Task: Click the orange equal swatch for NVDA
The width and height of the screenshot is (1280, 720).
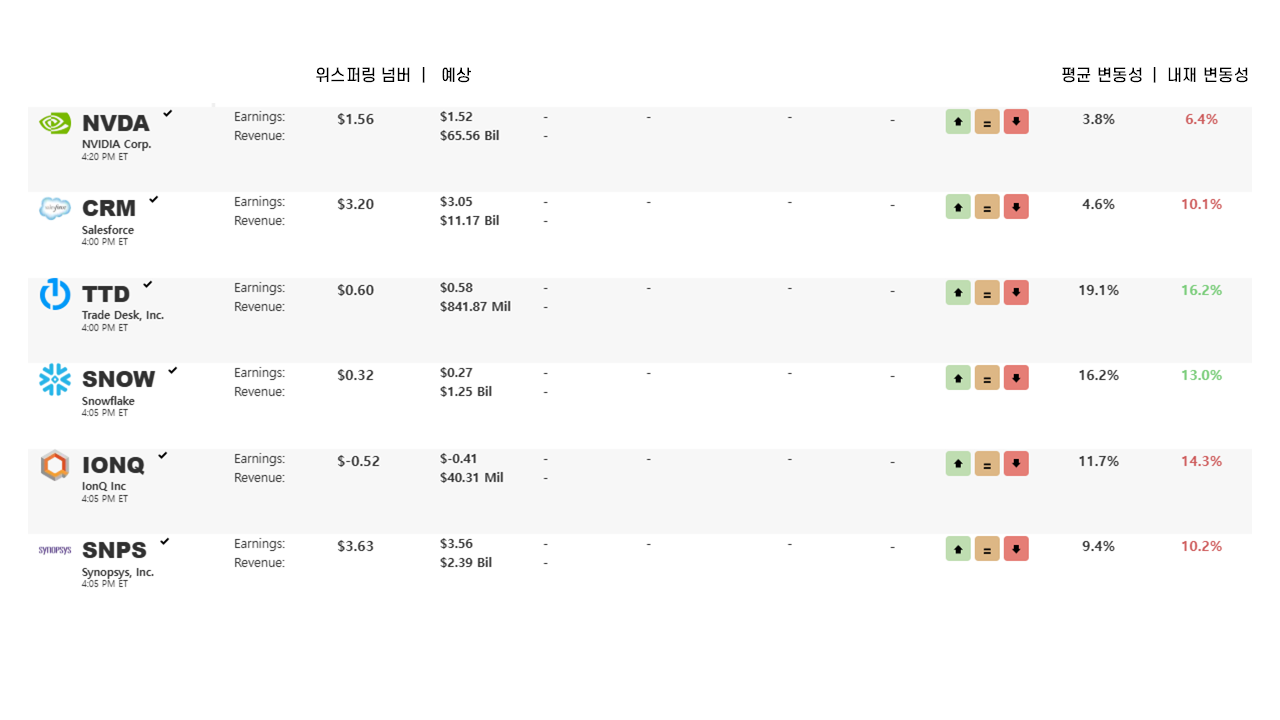Action: (987, 122)
